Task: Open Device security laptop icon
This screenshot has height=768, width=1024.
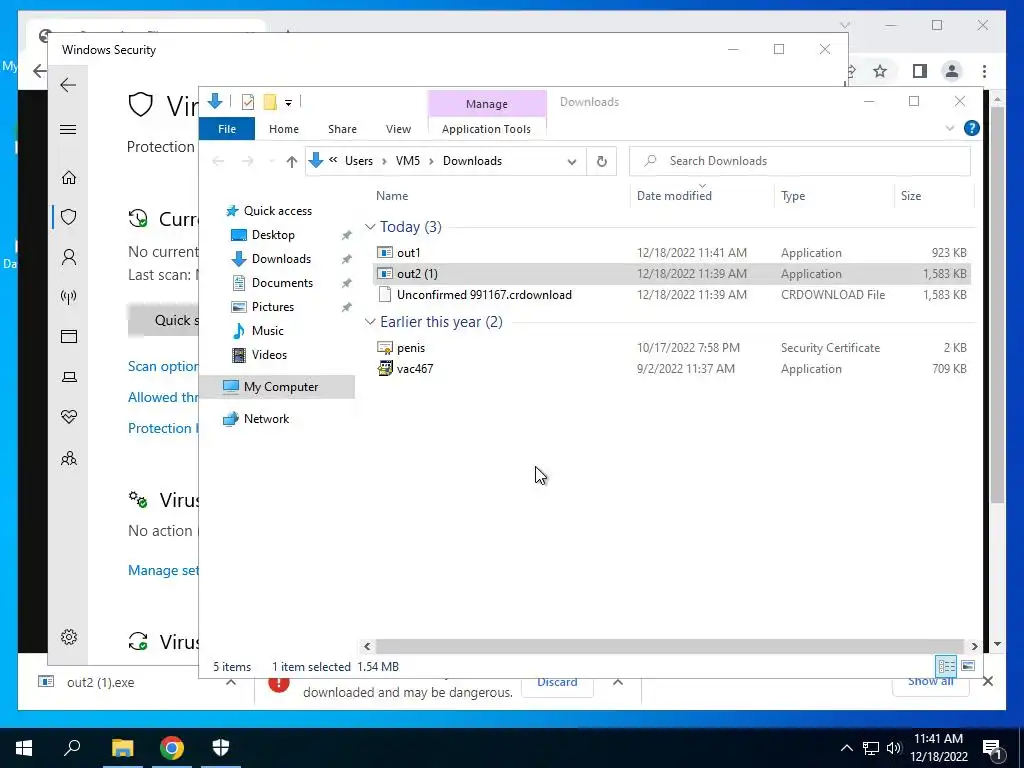Action: point(69,377)
